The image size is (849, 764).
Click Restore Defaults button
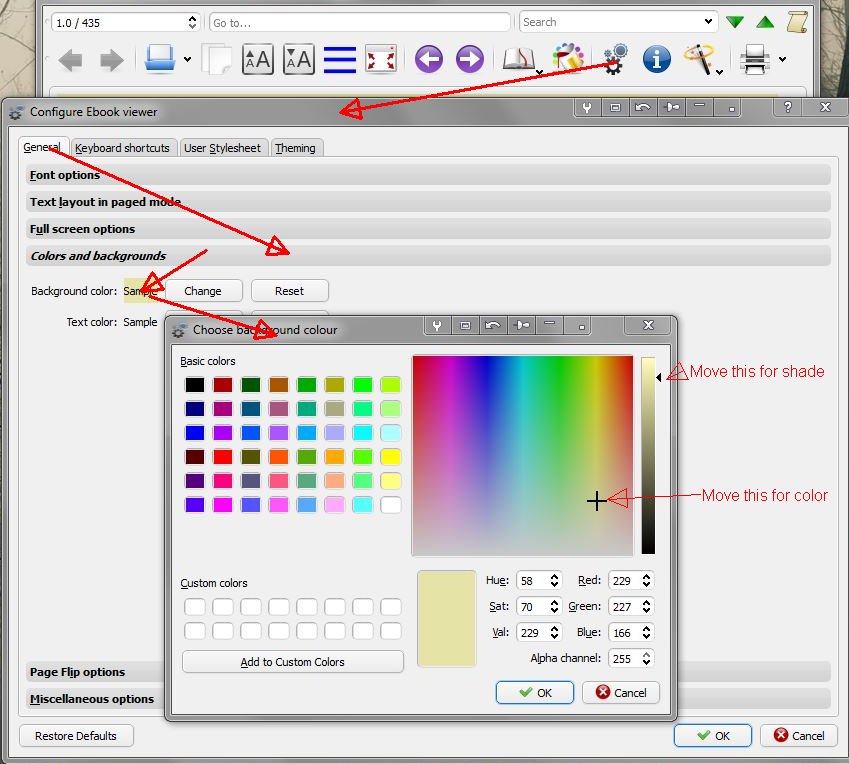76,736
